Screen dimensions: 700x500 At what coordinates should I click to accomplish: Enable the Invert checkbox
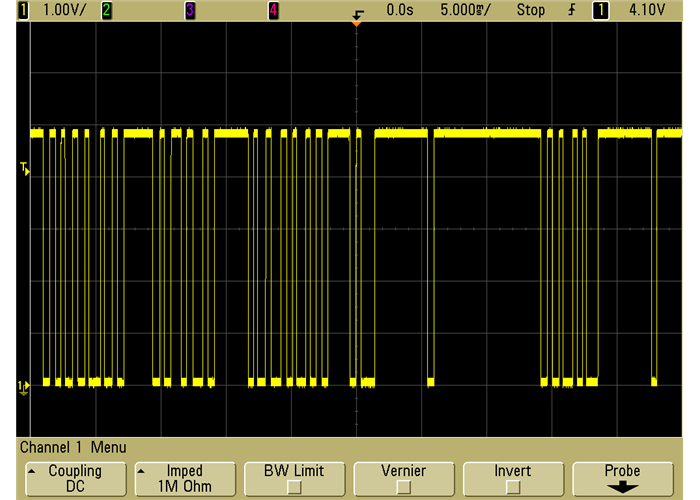pos(513,487)
